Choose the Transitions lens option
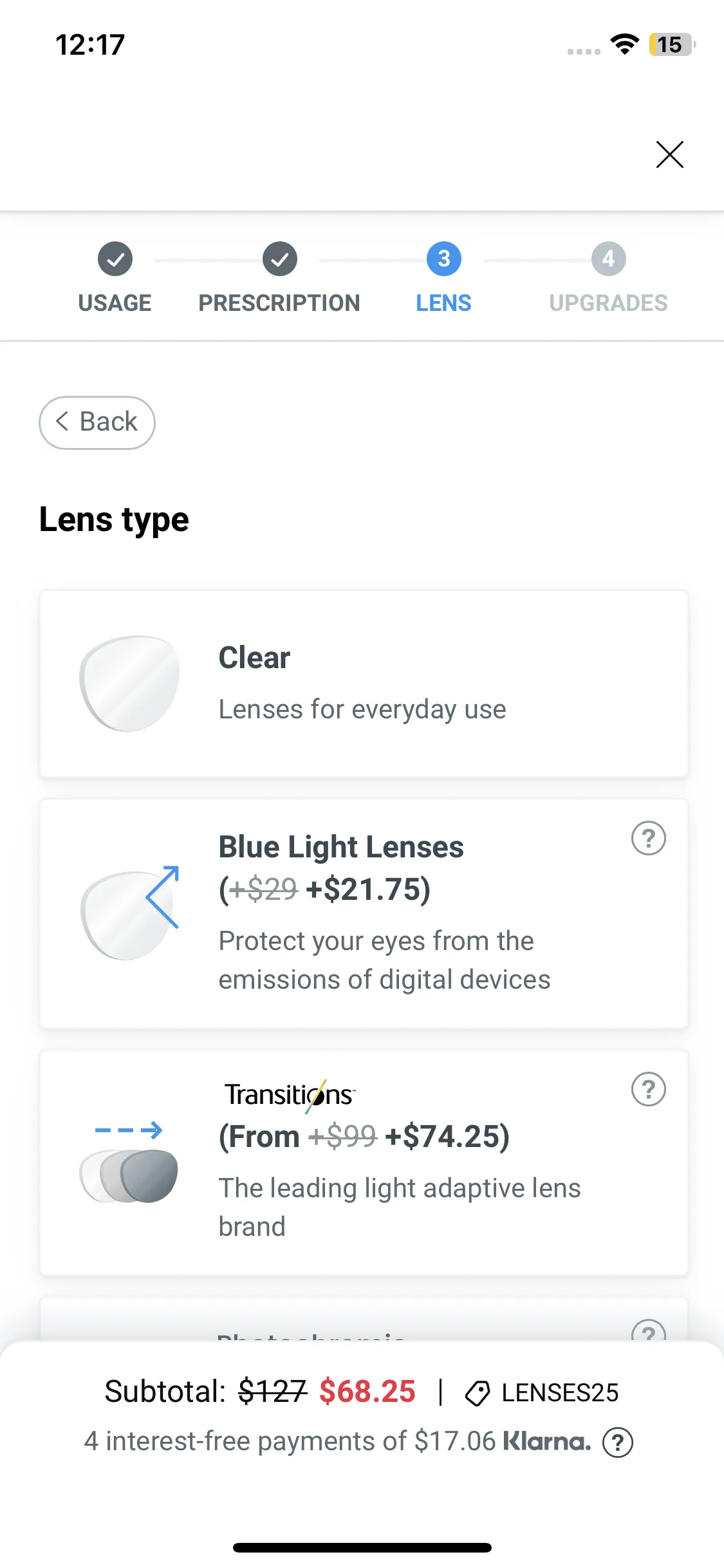The height and width of the screenshot is (1568, 724). click(364, 1162)
